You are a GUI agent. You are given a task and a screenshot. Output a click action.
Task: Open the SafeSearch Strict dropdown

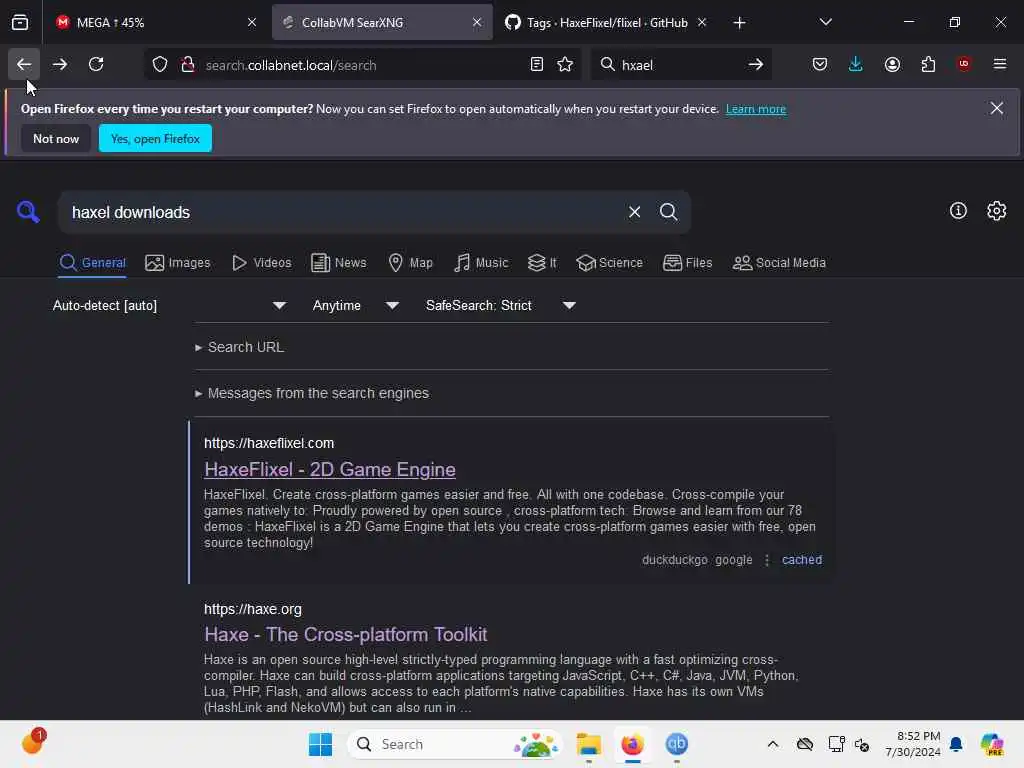(x=500, y=305)
